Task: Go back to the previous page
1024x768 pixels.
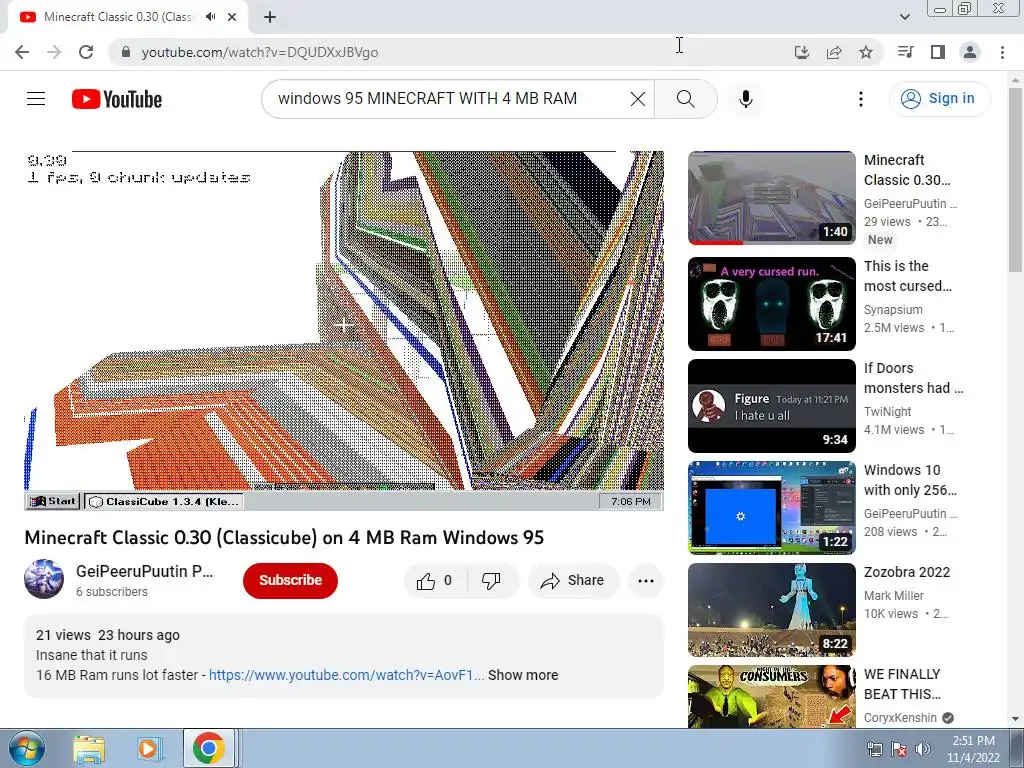Action: [x=22, y=52]
